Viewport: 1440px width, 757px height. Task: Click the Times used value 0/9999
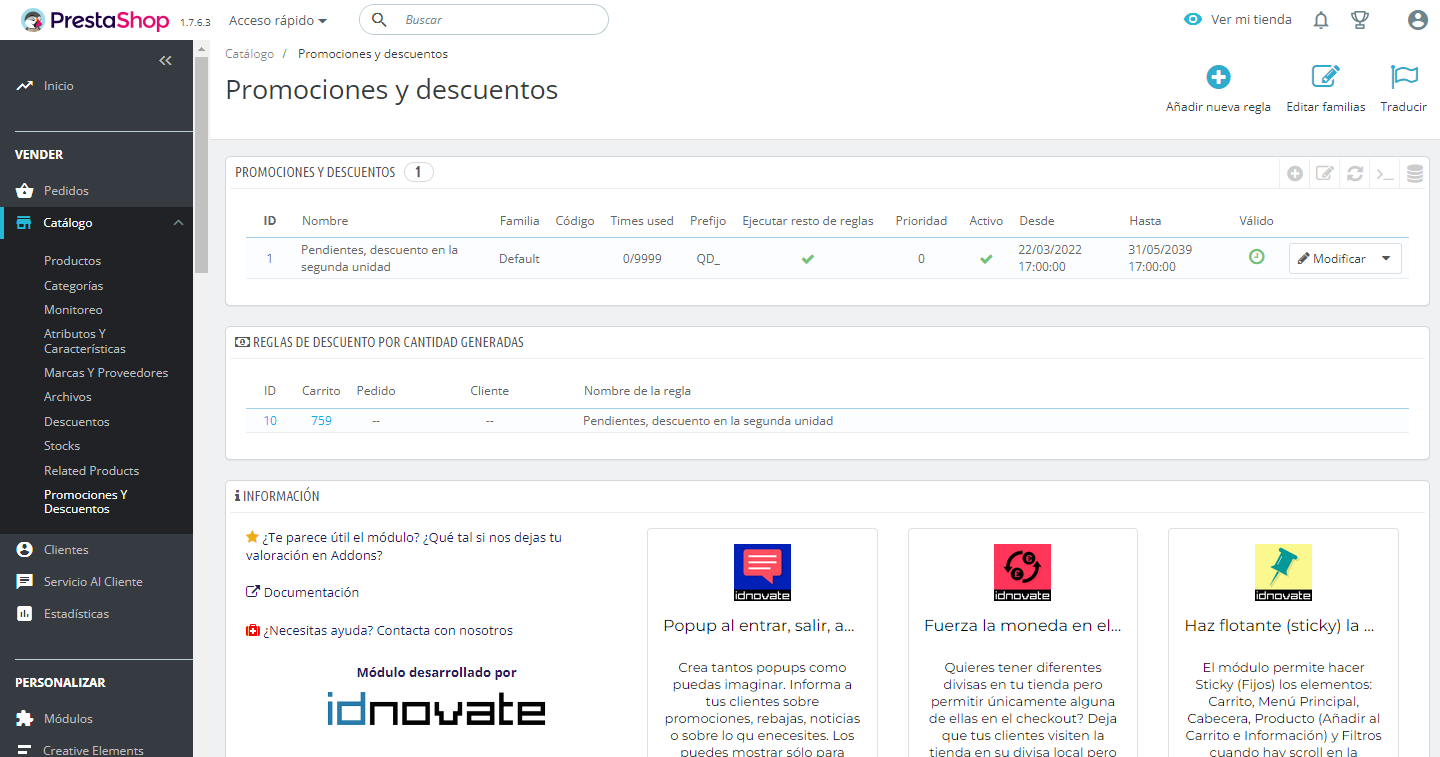641,259
